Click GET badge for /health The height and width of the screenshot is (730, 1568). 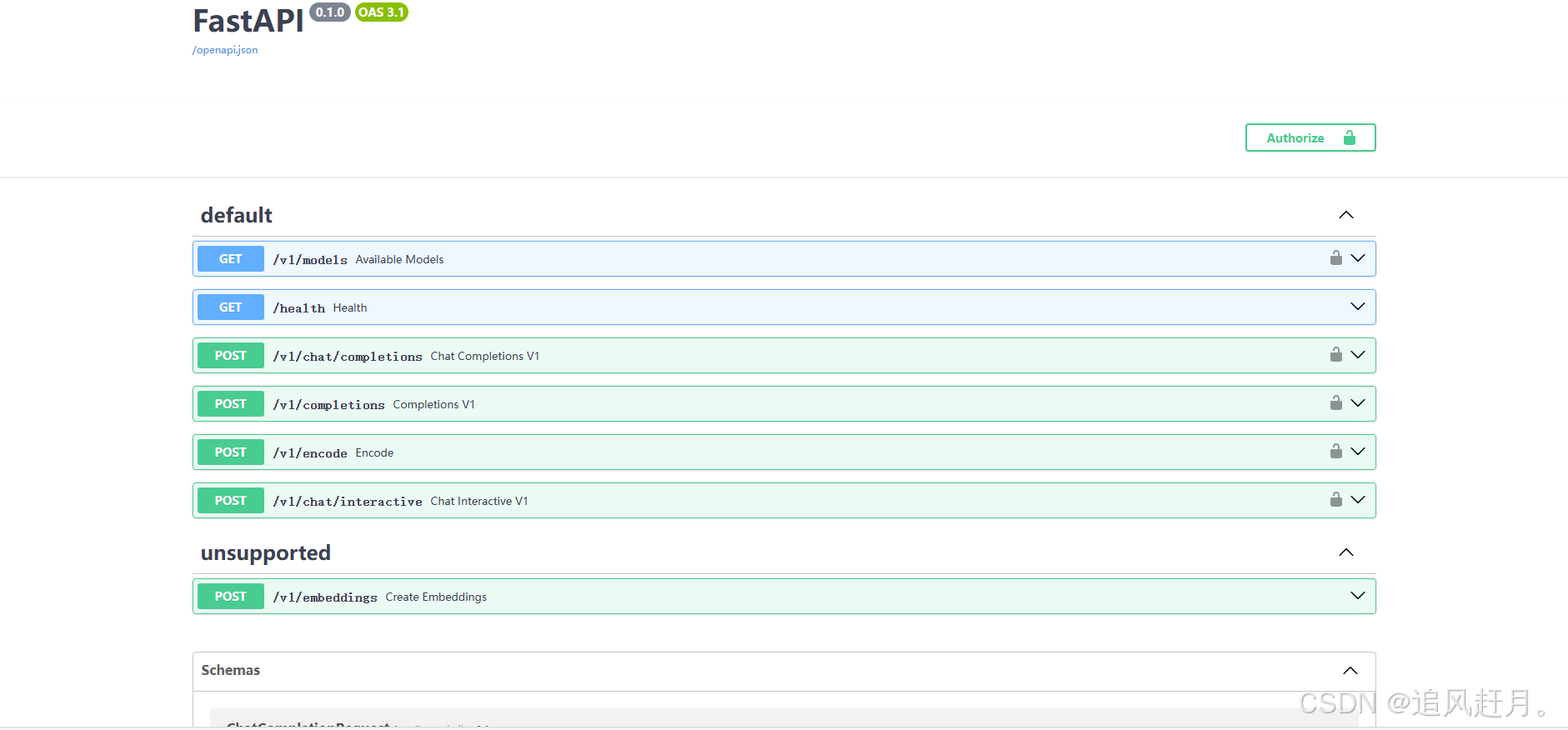click(x=231, y=307)
